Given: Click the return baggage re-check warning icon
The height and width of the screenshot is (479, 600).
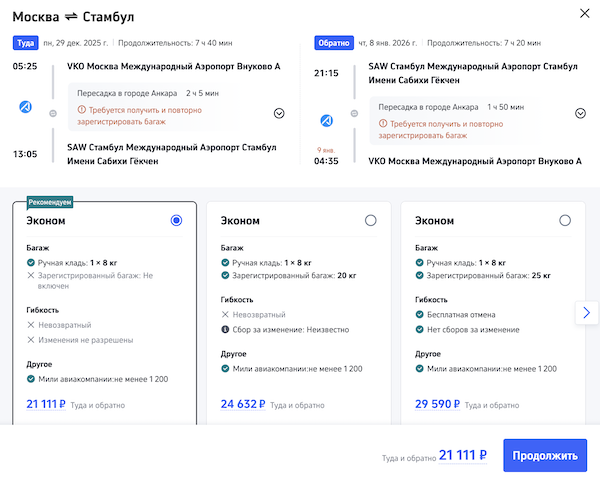Looking at the screenshot, I should pos(383,123).
